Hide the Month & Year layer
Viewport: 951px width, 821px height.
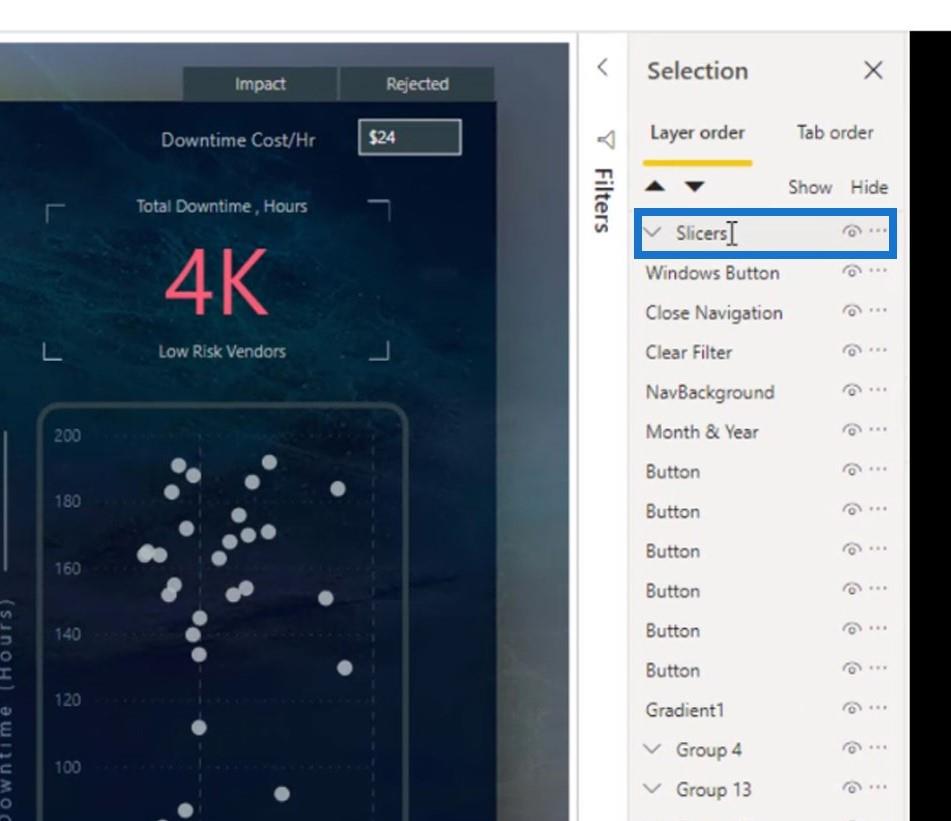point(852,431)
